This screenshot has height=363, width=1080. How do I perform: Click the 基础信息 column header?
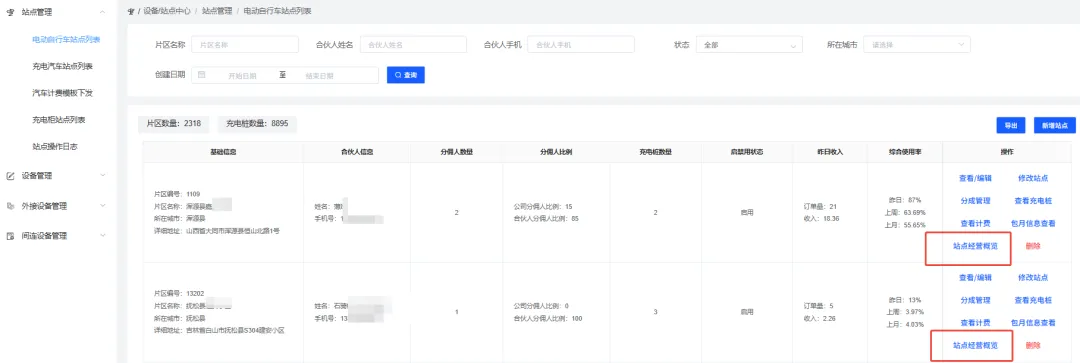point(223,152)
